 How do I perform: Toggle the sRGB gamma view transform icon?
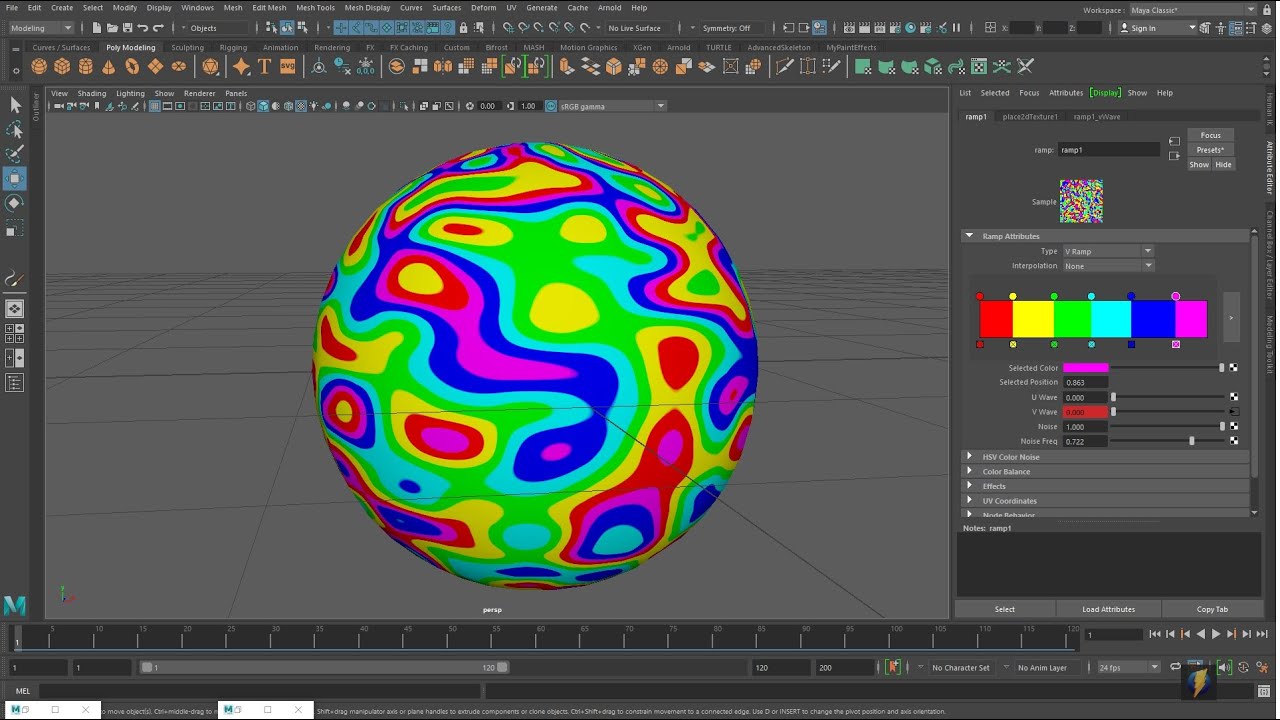(552, 106)
